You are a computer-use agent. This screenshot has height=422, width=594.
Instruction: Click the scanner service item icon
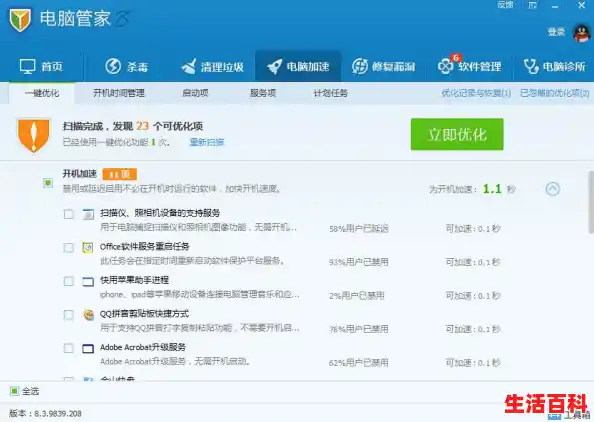tap(88, 214)
